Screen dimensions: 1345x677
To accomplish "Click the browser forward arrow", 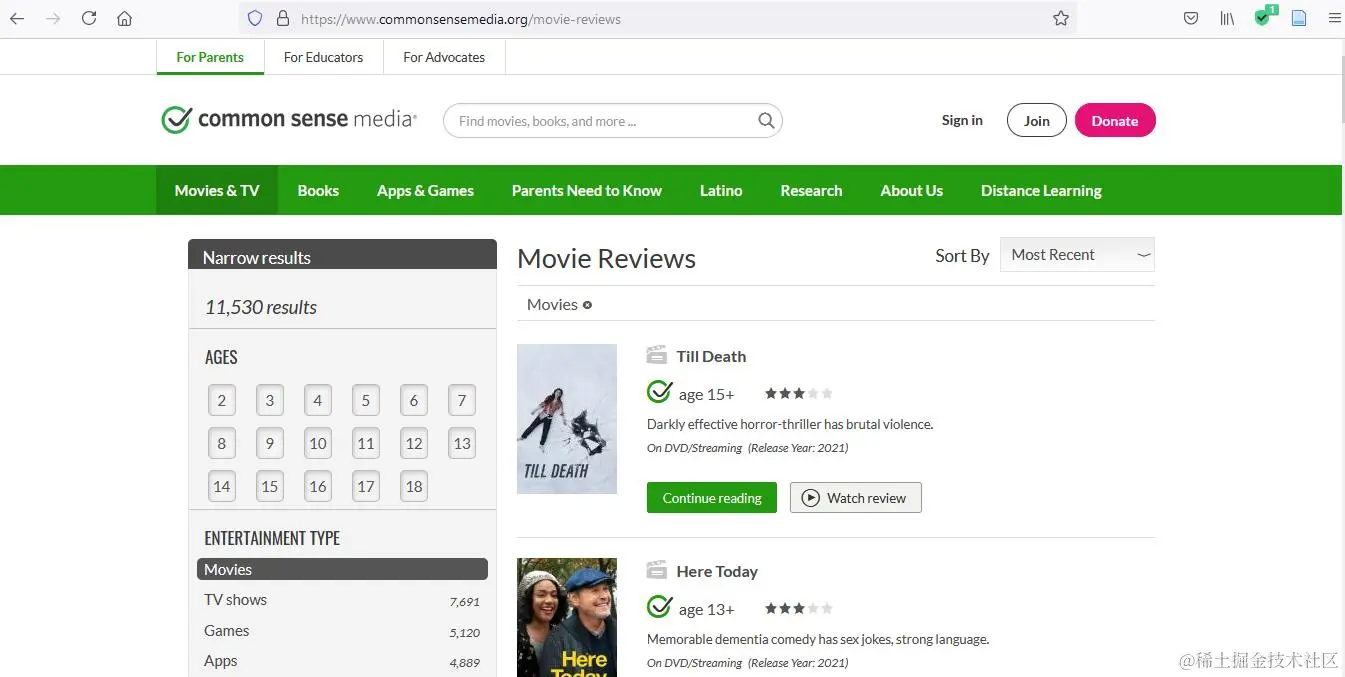I will tap(53, 18).
